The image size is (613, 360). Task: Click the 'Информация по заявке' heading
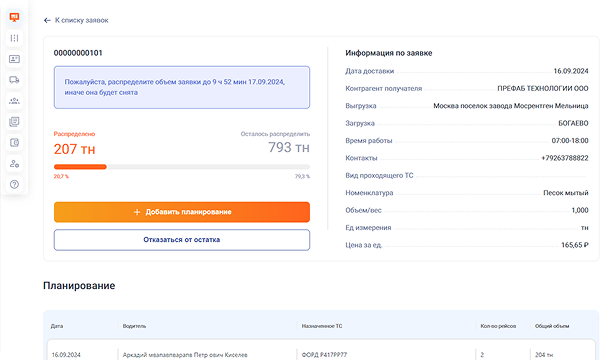pos(389,53)
